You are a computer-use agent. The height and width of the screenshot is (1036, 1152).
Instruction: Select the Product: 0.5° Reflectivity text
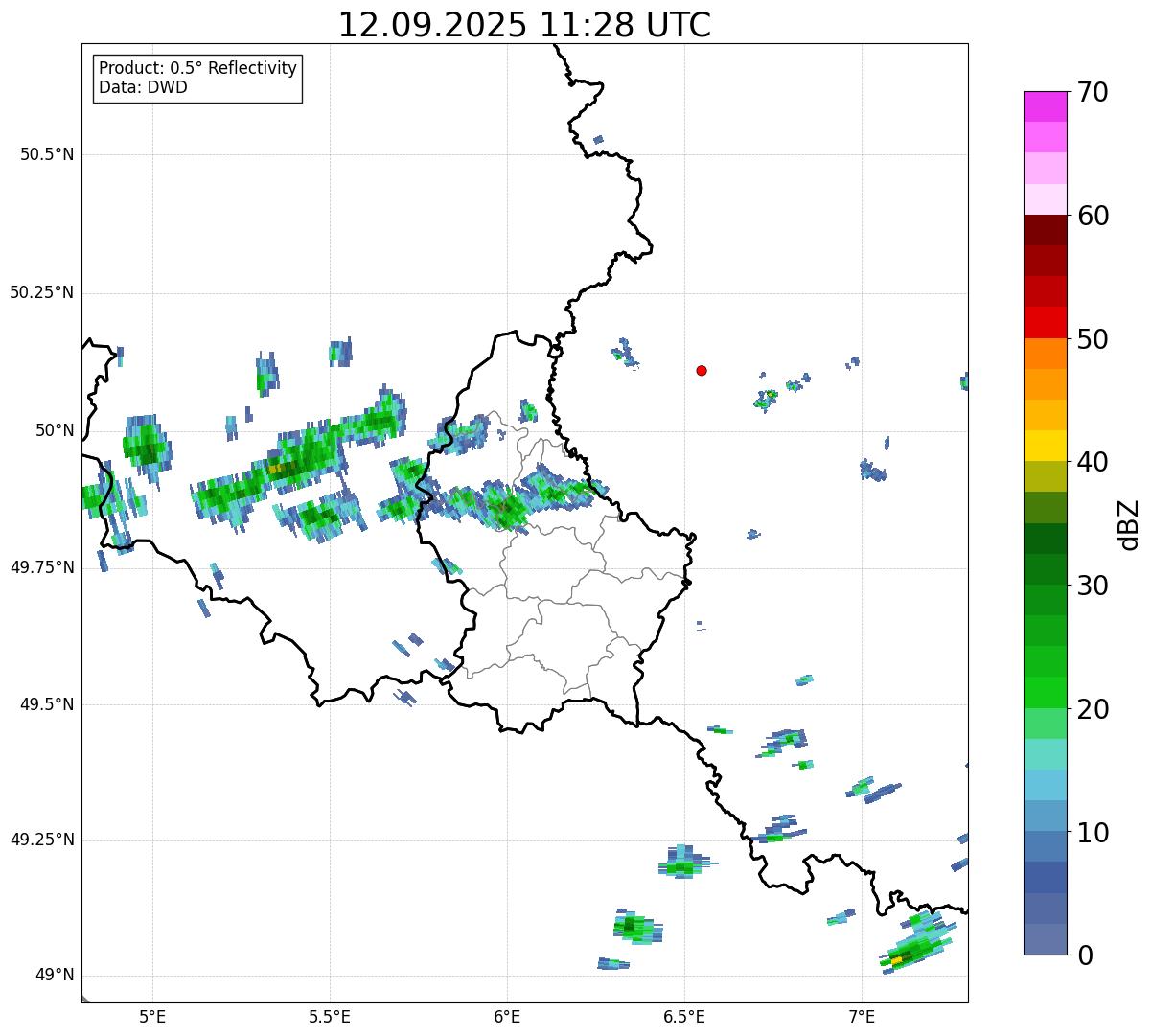tap(197, 69)
